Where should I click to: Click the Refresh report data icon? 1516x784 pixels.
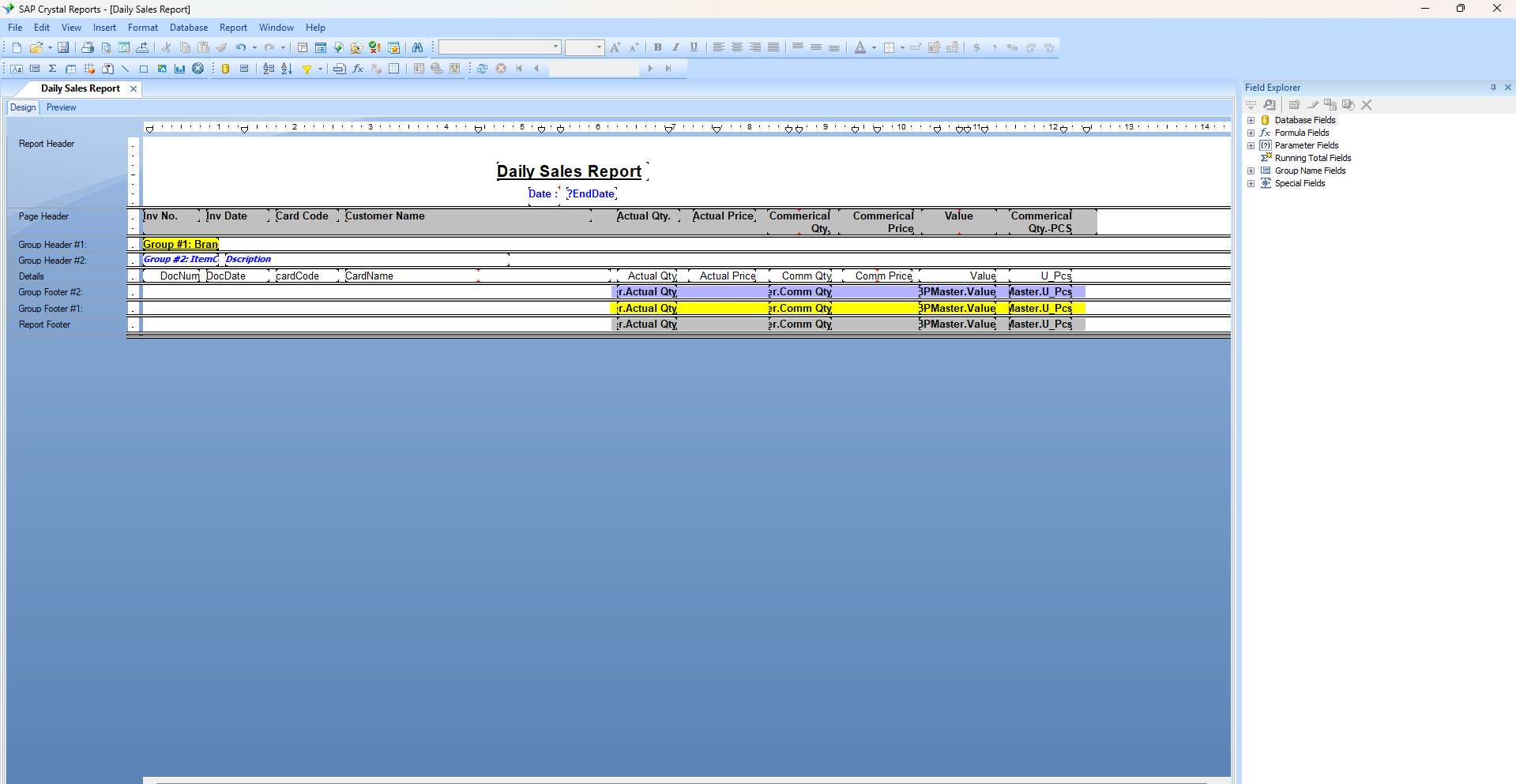click(x=482, y=69)
